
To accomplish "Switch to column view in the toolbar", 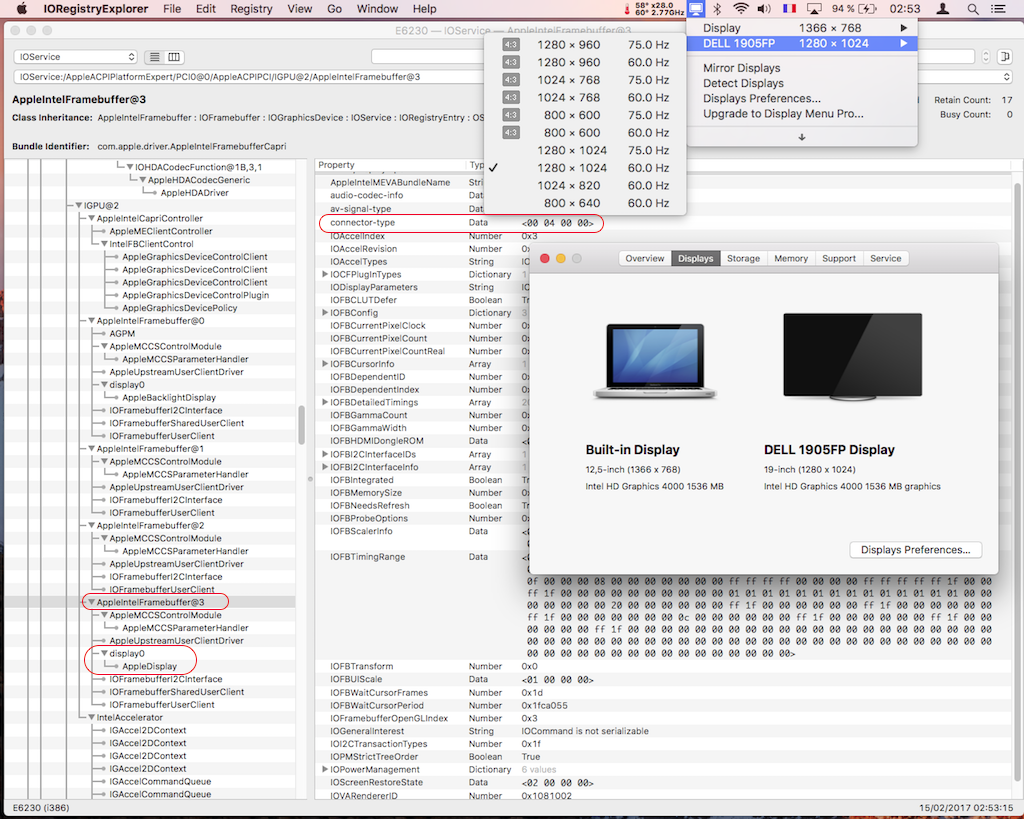I will pyautogui.click(x=173, y=56).
